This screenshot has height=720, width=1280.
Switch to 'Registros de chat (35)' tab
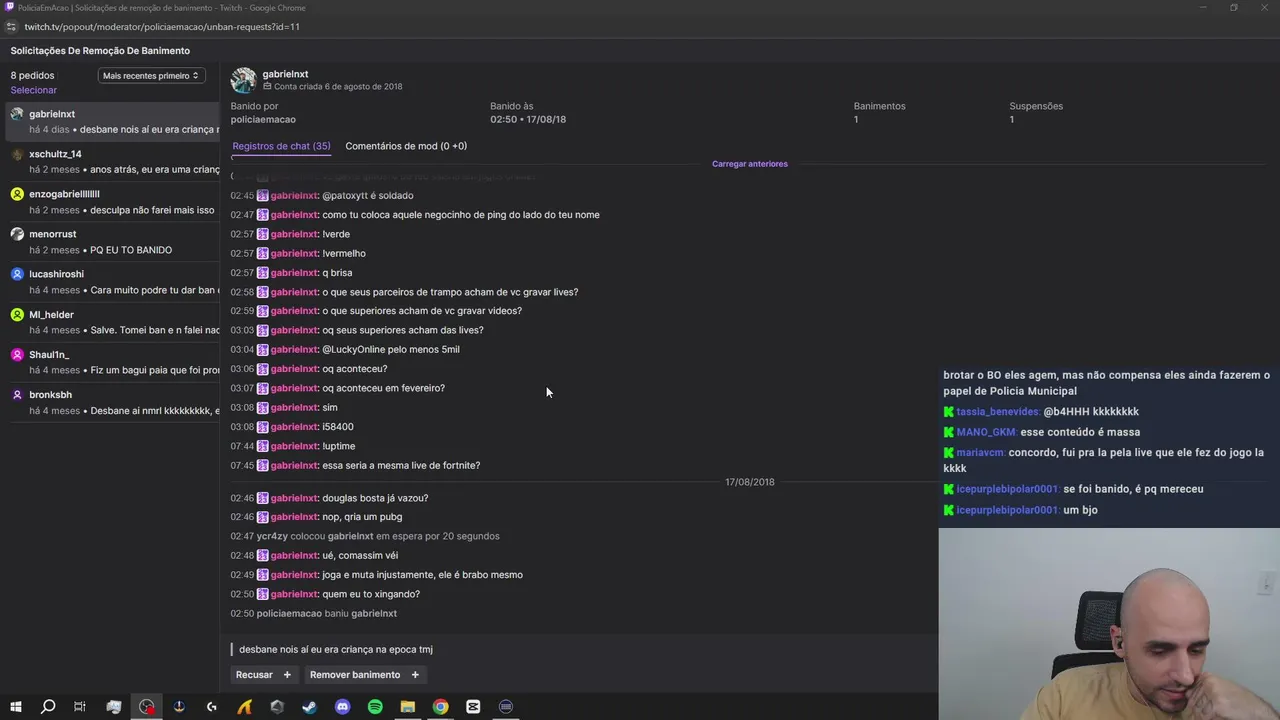tap(281, 146)
